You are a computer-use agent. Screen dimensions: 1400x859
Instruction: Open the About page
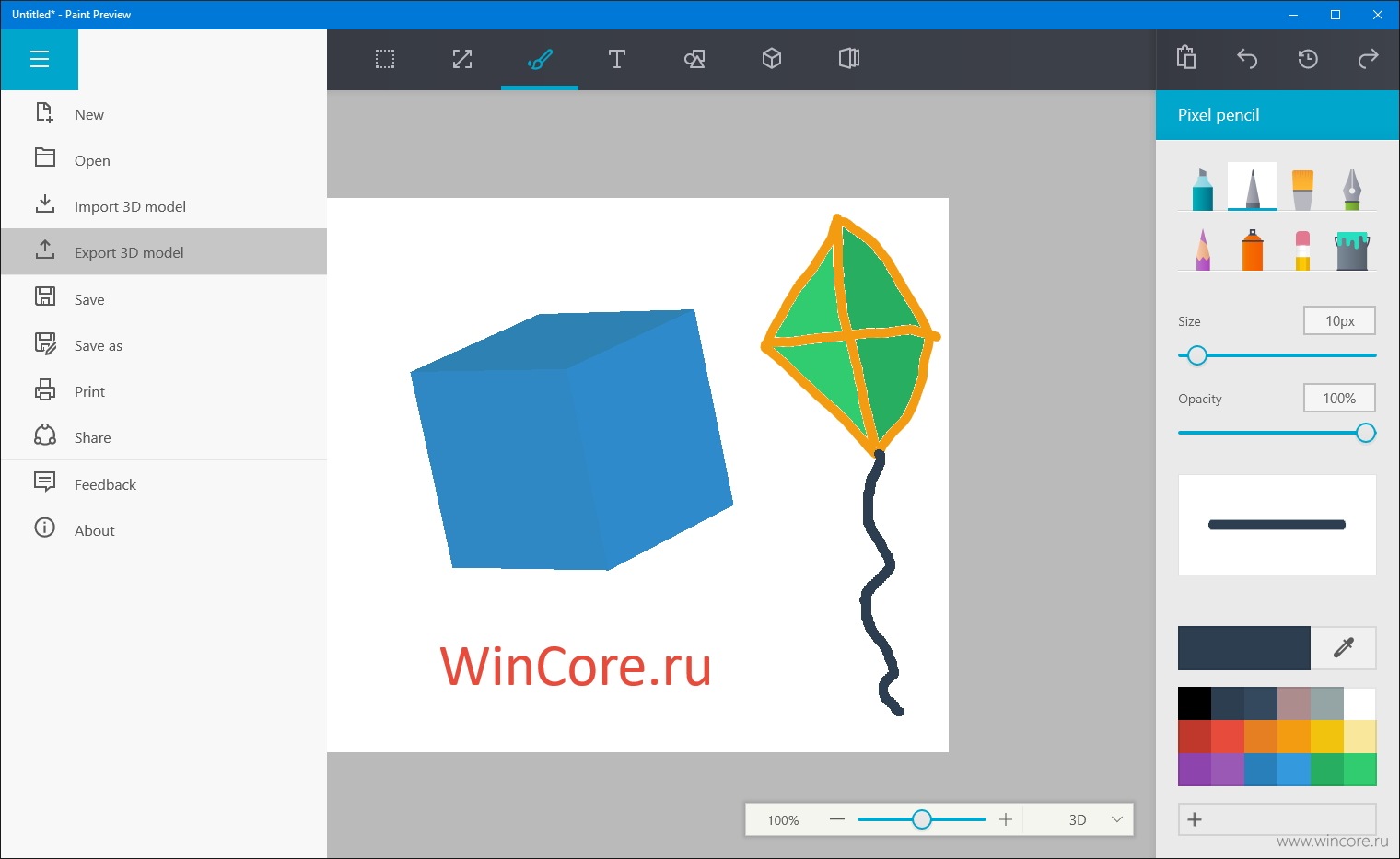(164, 530)
